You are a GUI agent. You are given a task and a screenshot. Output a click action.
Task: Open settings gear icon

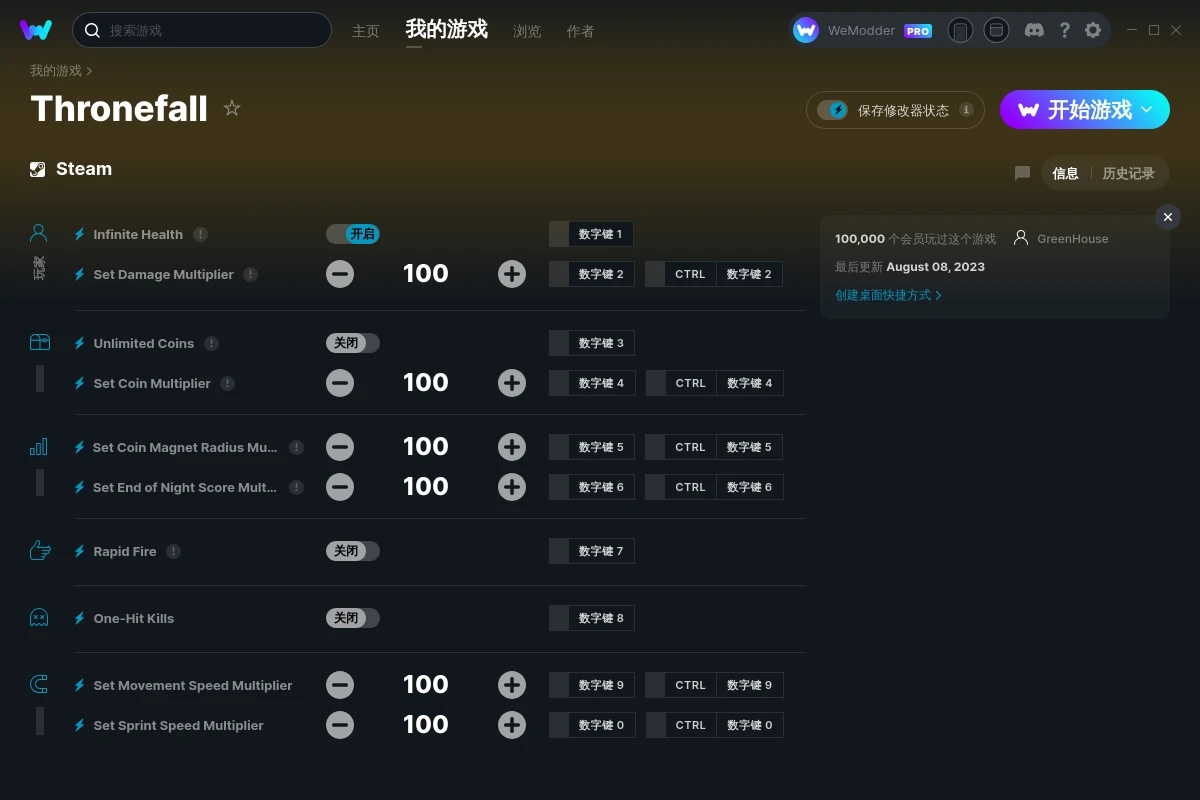1093,30
